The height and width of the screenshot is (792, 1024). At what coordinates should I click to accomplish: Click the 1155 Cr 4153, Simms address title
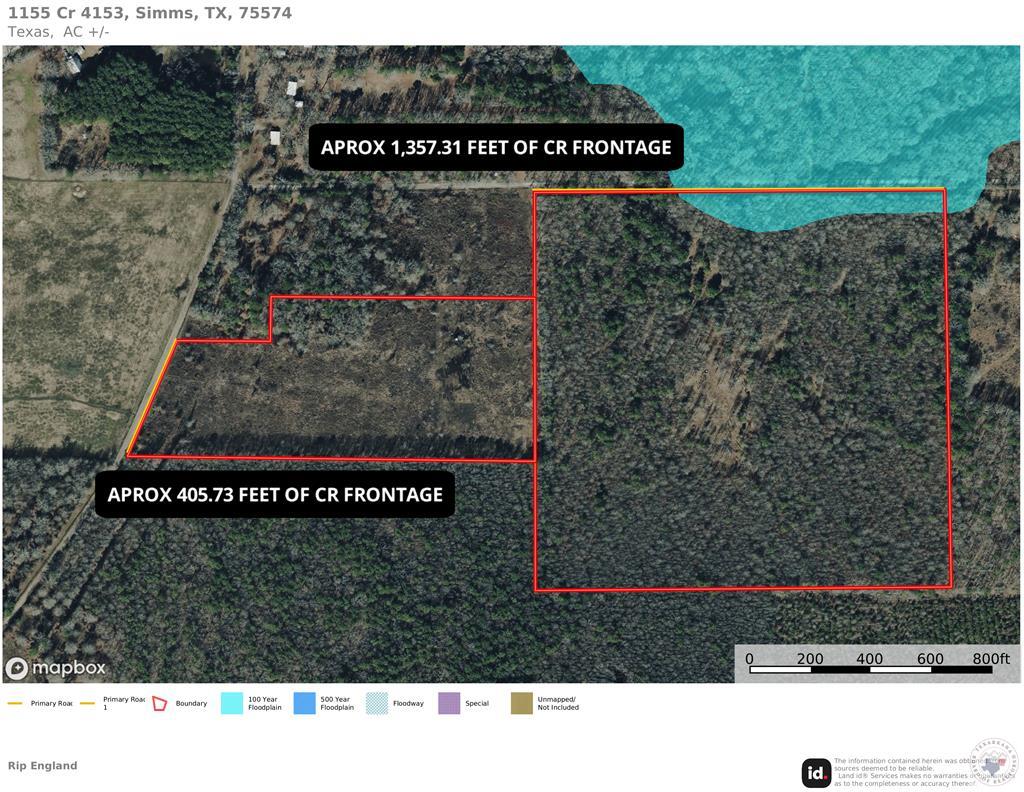point(150,12)
